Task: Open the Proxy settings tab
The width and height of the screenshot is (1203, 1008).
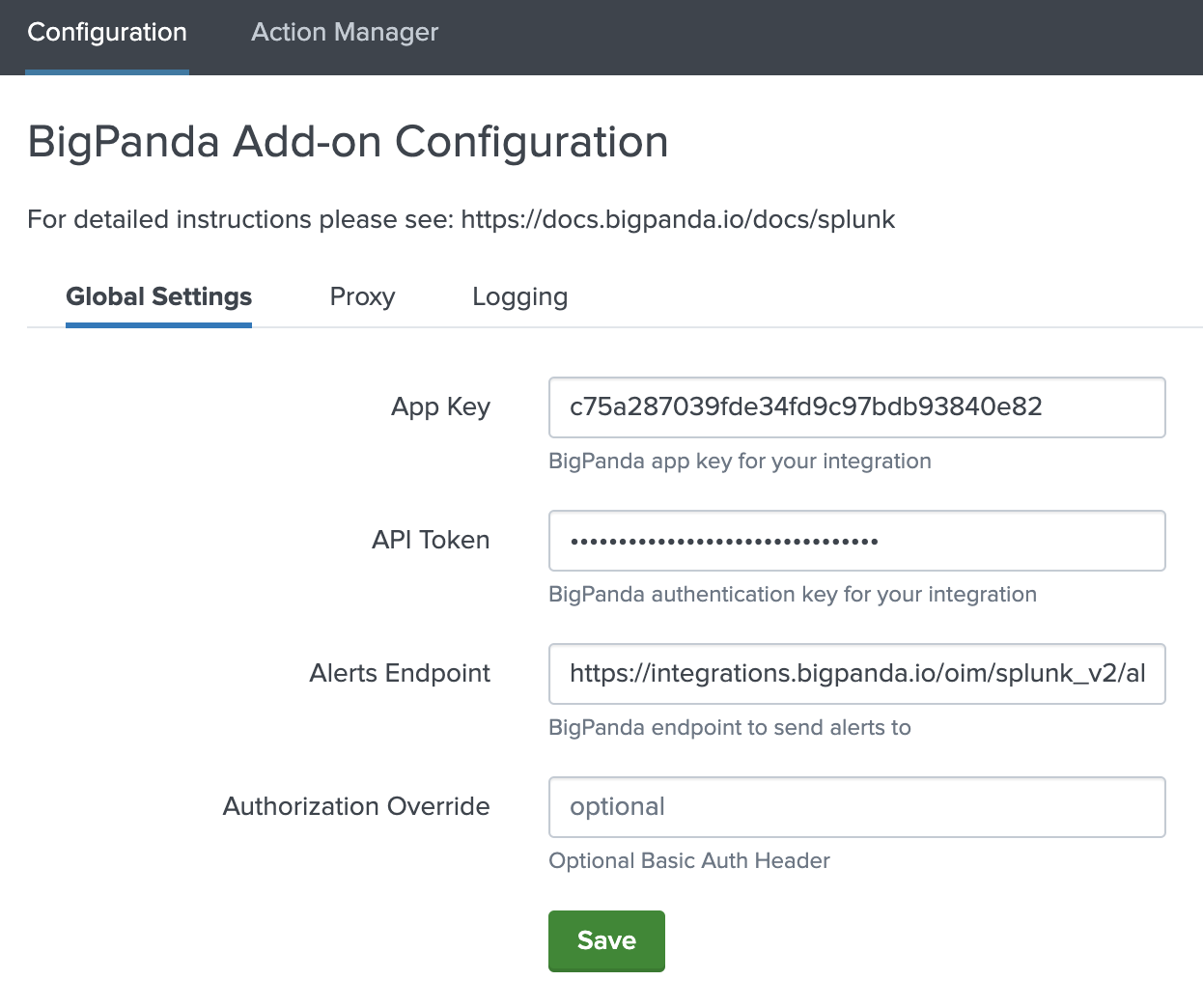Action: (362, 296)
